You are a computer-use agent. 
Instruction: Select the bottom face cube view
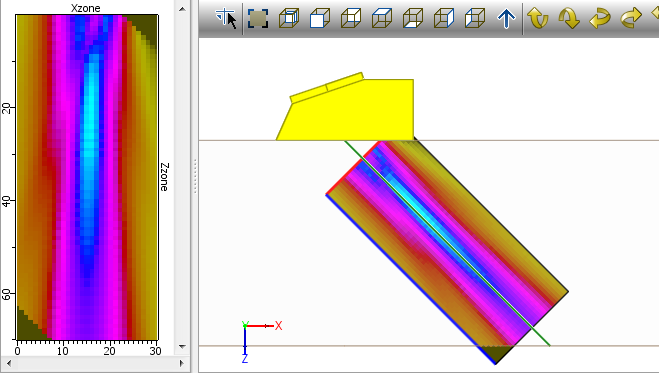(x=413, y=18)
